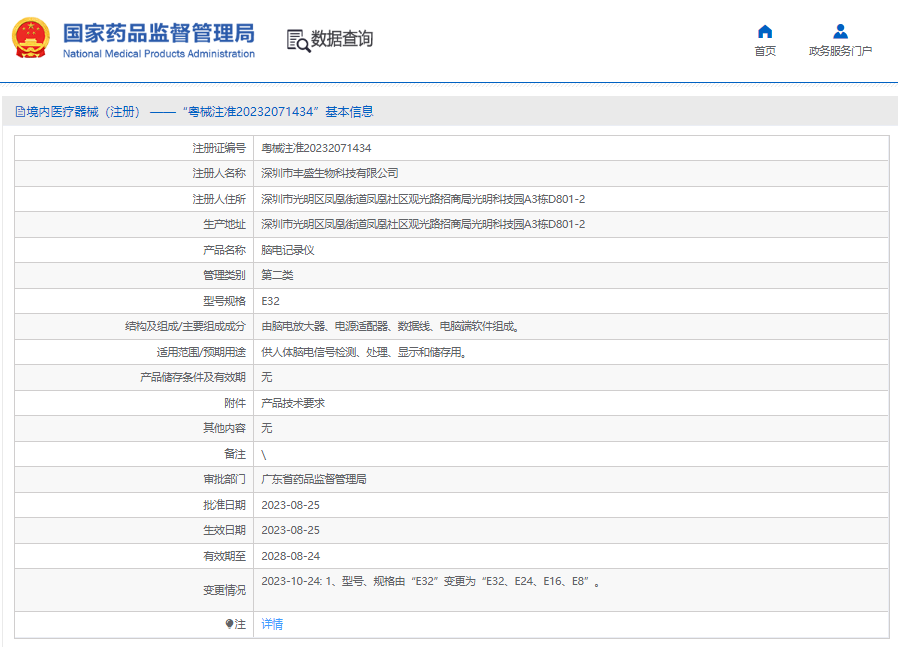This screenshot has height=647, width=898.
Task: Click the 生效日期 value 2023-08-25
Action: coord(290,530)
